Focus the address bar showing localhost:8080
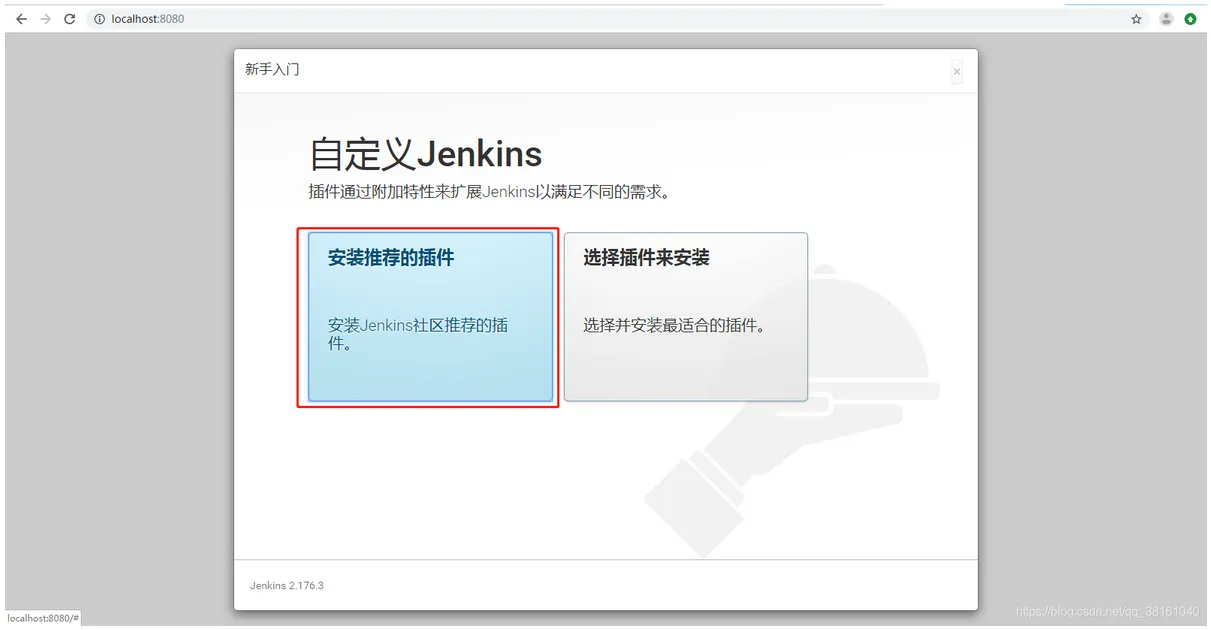This screenshot has width=1211, height=630. point(617,19)
